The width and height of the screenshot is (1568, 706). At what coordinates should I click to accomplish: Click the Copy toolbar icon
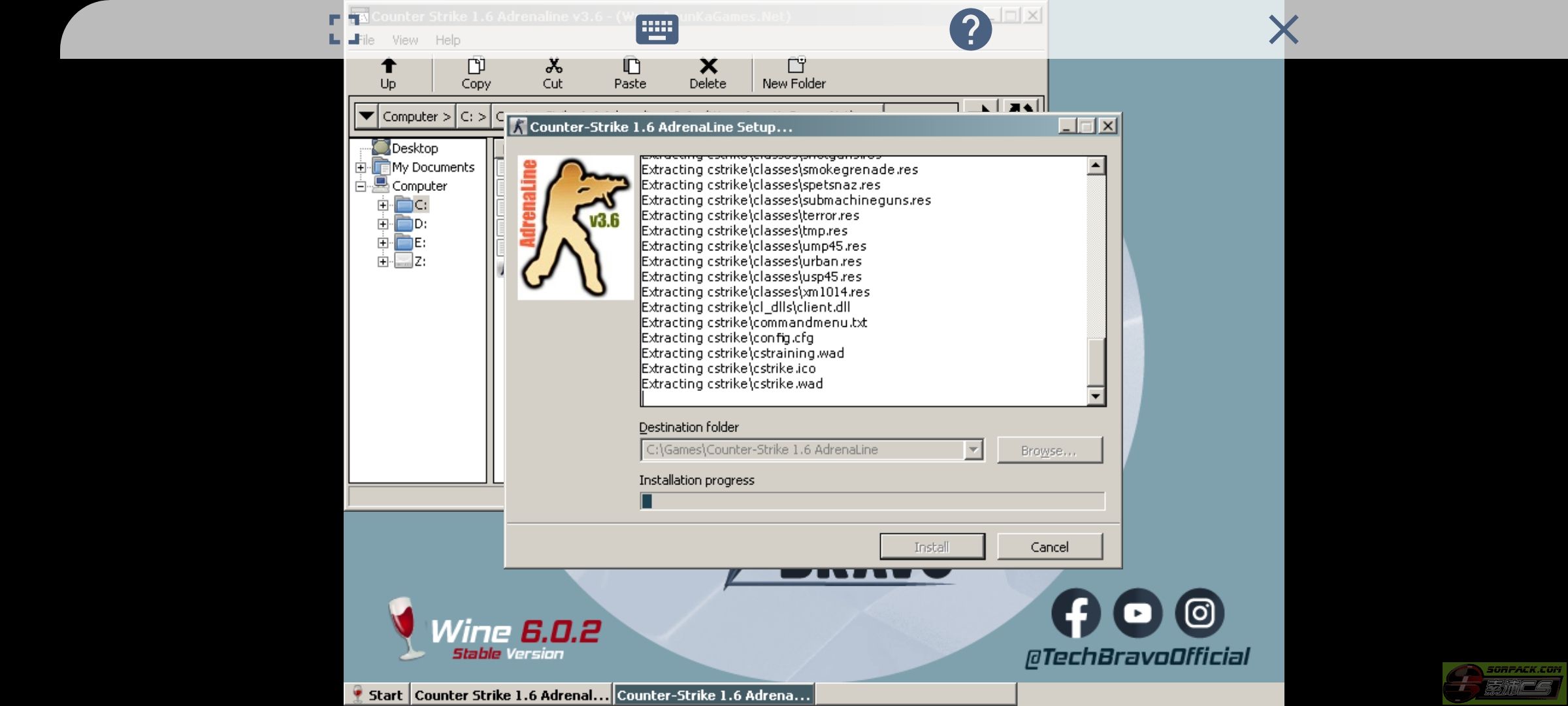[x=476, y=67]
